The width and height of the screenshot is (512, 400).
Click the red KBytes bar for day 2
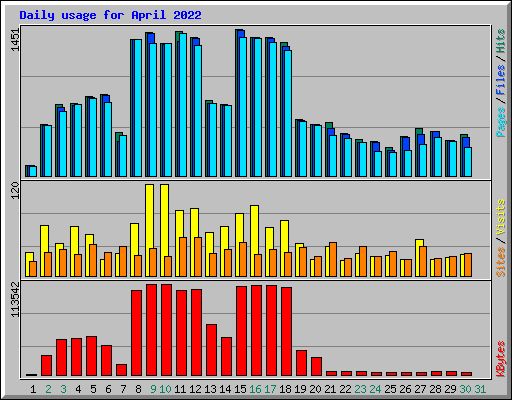coord(46,366)
